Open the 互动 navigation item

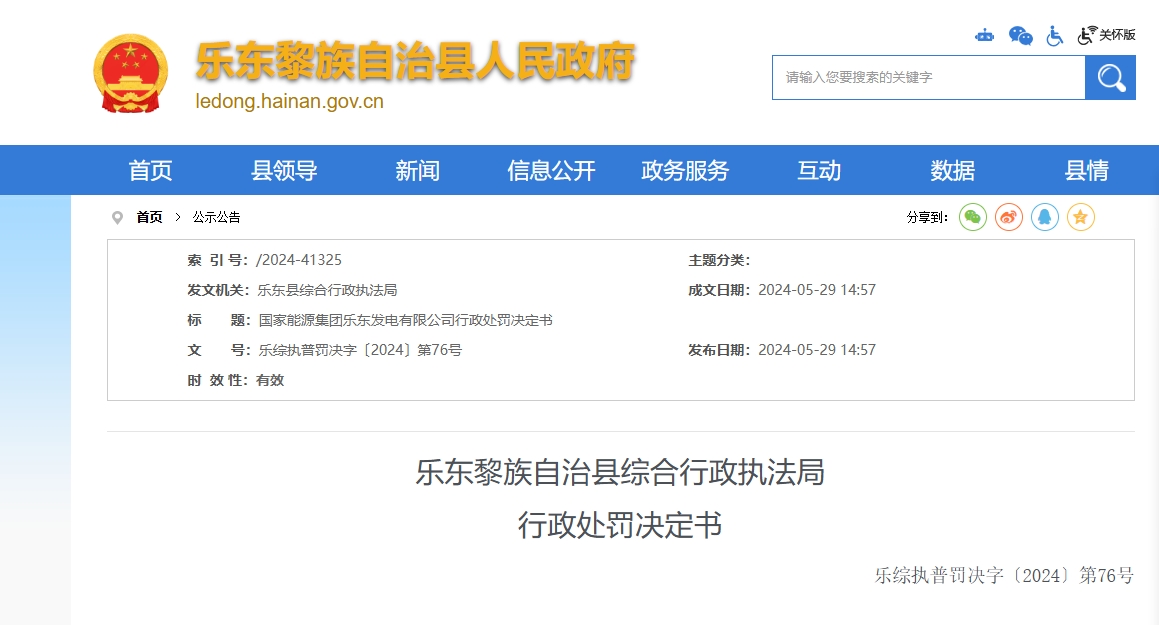[819, 171]
